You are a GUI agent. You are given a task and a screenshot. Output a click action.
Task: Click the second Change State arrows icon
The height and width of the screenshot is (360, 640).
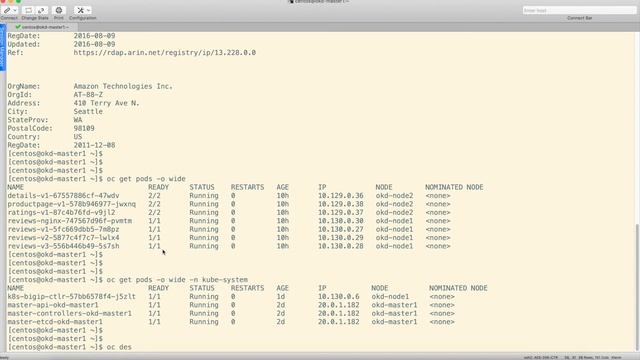click(x=41, y=10)
